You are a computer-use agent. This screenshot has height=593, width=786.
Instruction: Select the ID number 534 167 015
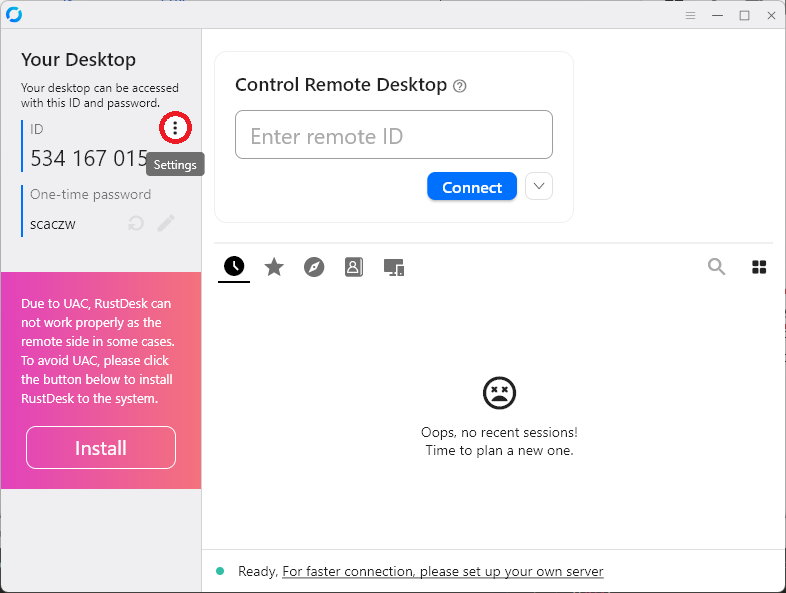coord(89,158)
